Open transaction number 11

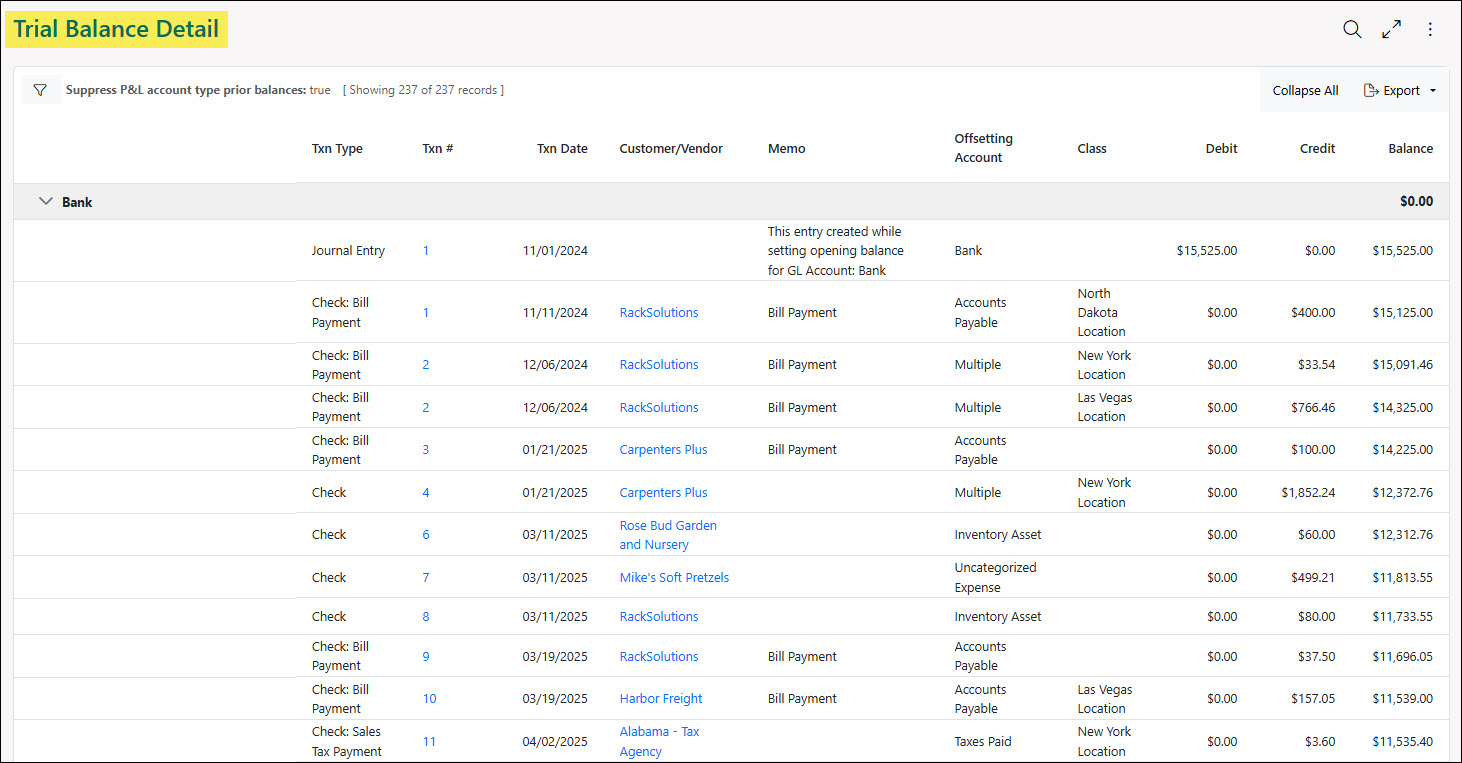[429, 741]
